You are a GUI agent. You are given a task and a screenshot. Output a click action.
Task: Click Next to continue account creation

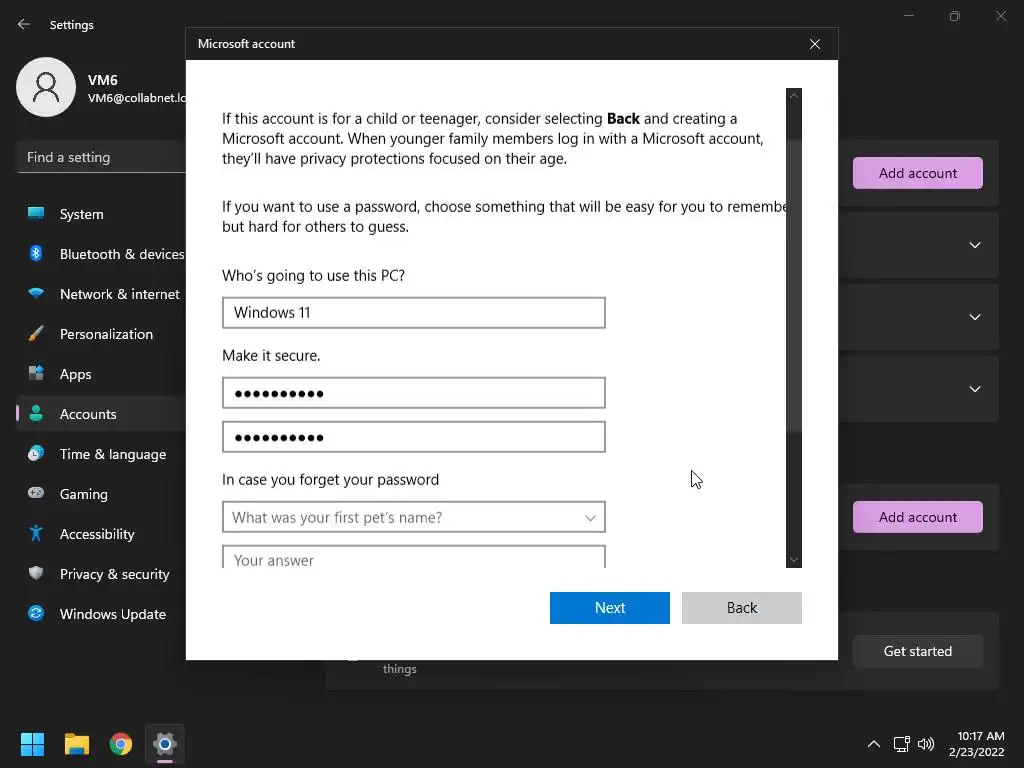coord(609,608)
